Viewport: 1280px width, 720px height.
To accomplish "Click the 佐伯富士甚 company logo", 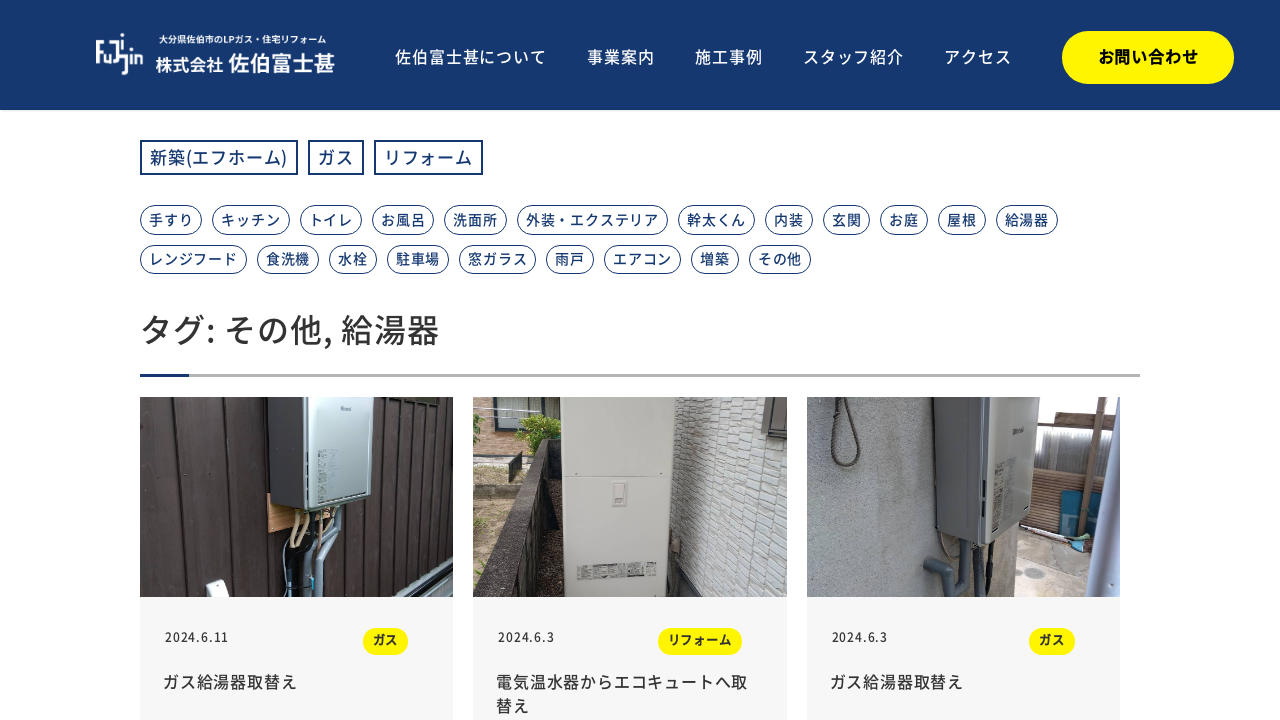I will (215, 55).
